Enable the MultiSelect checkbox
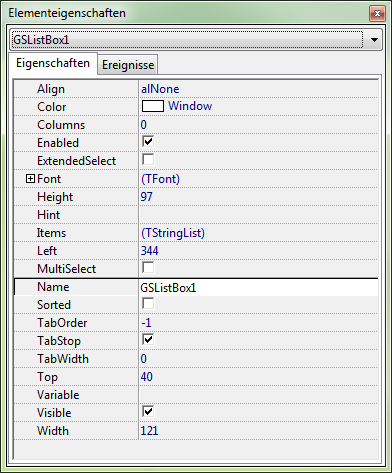 [x=148, y=268]
